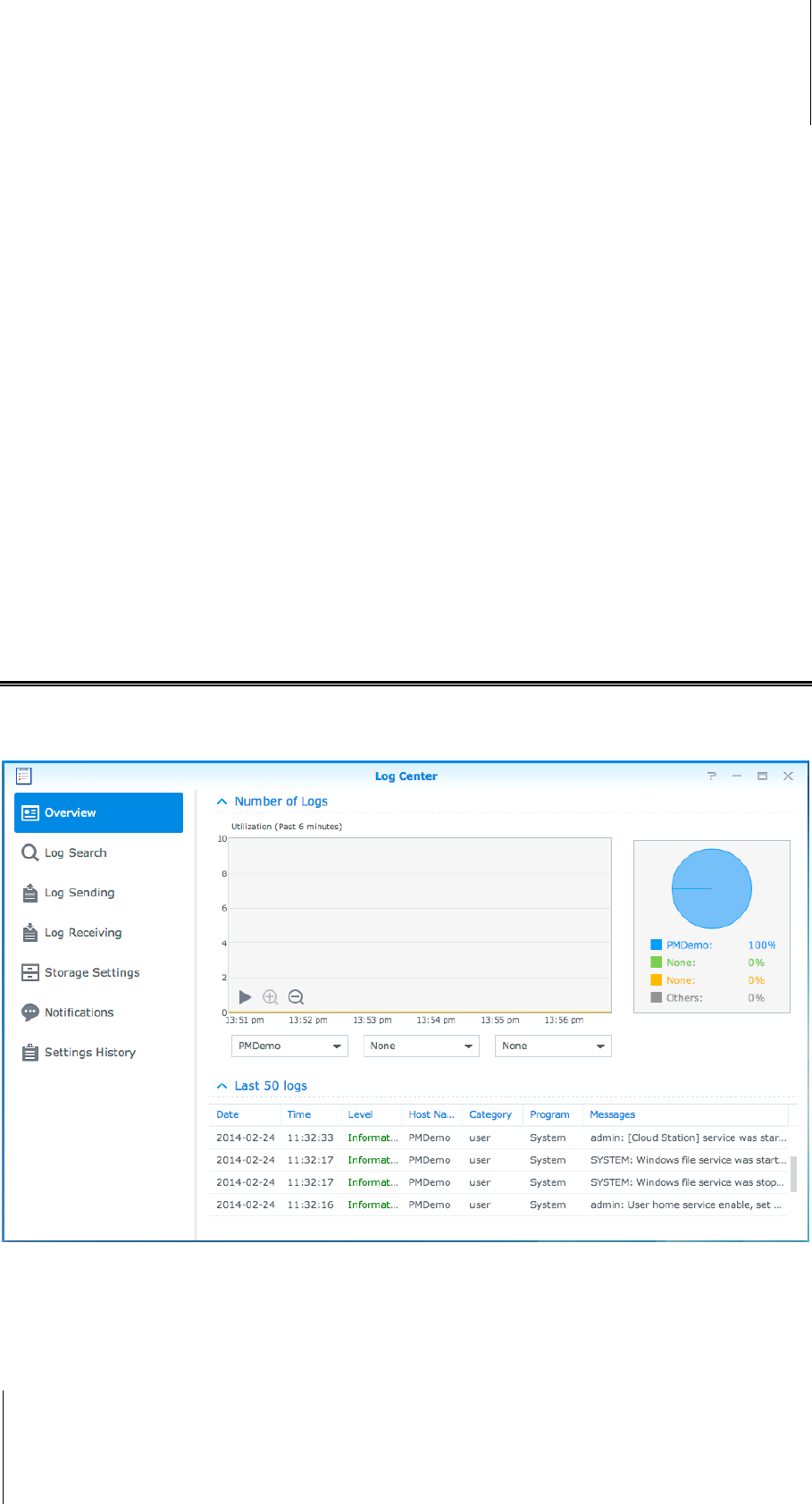Sort by the Level column header

click(372, 1114)
